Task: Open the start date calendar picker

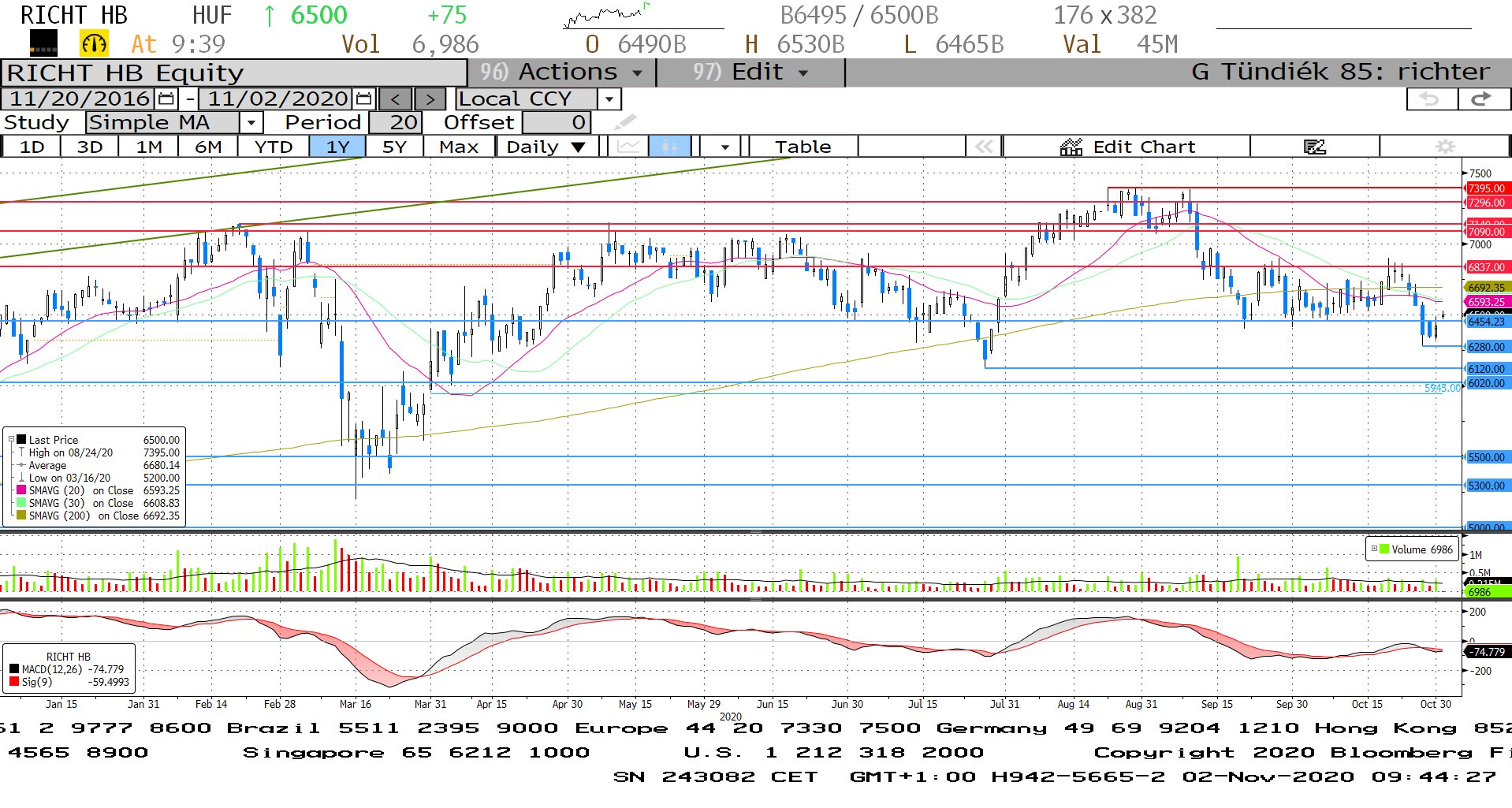Action: (166, 99)
